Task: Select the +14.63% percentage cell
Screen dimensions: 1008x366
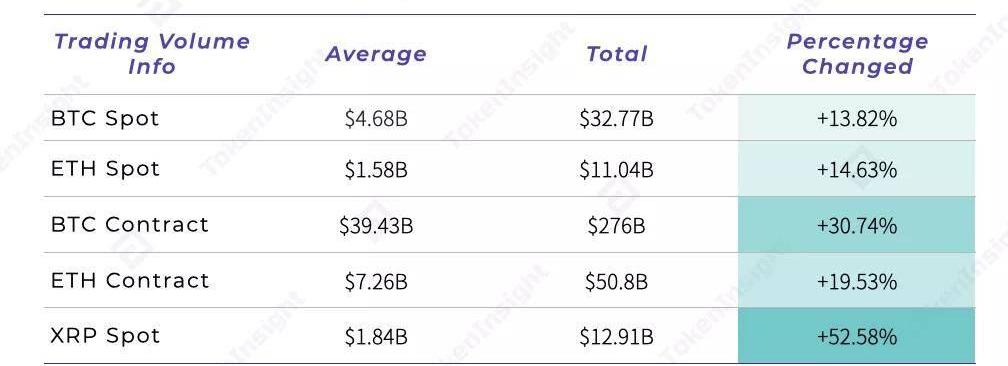Action: tap(857, 169)
